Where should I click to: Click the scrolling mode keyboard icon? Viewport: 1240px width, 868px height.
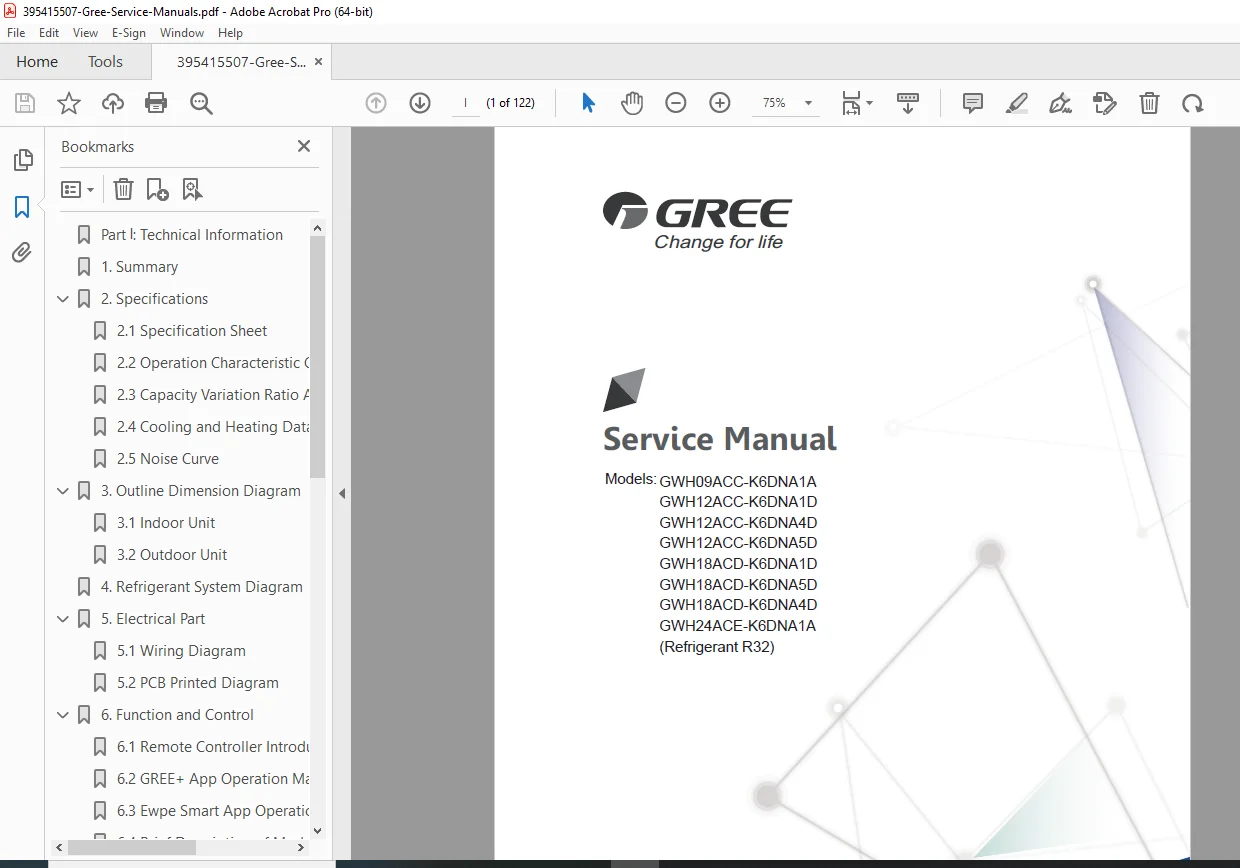[908, 103]
